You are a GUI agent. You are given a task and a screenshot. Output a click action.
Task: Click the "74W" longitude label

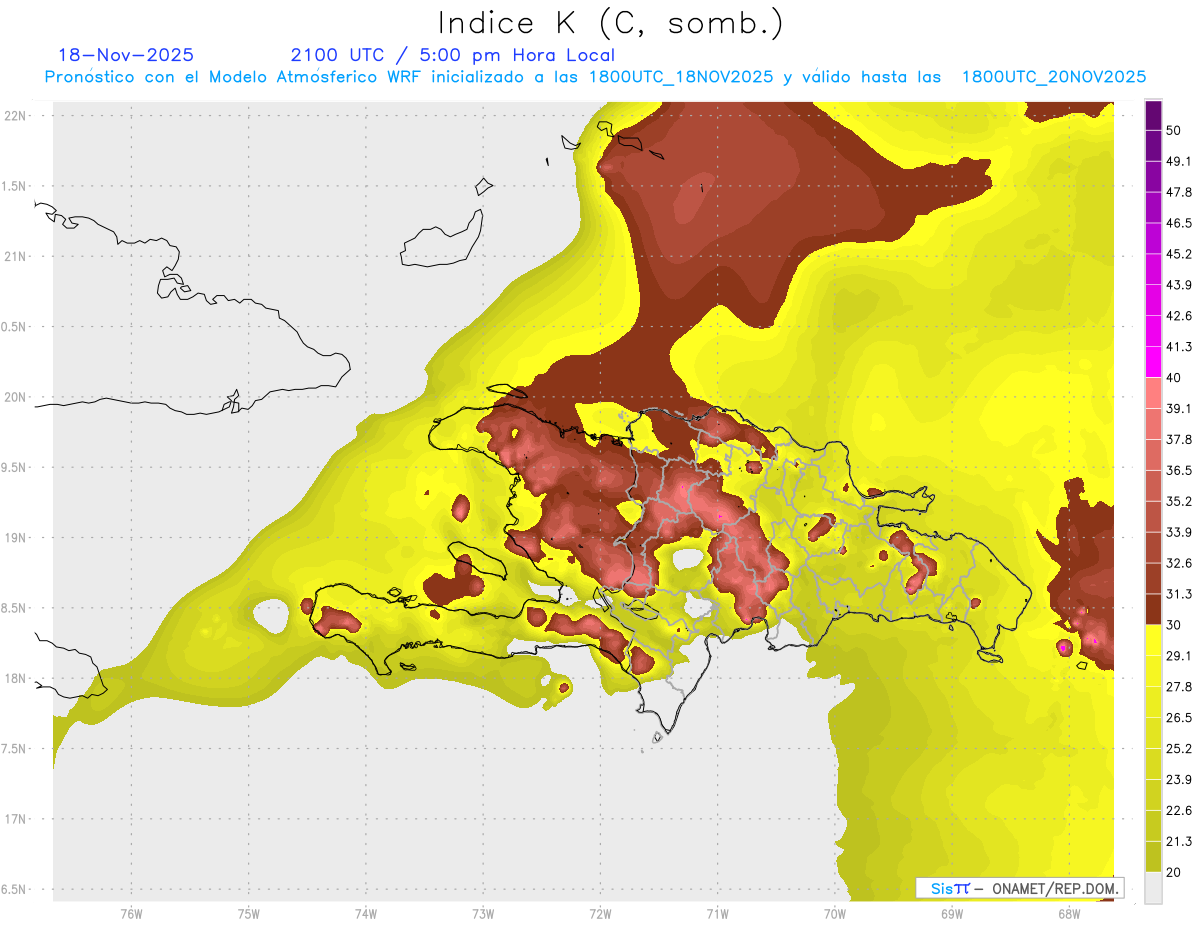coord(366,914)
